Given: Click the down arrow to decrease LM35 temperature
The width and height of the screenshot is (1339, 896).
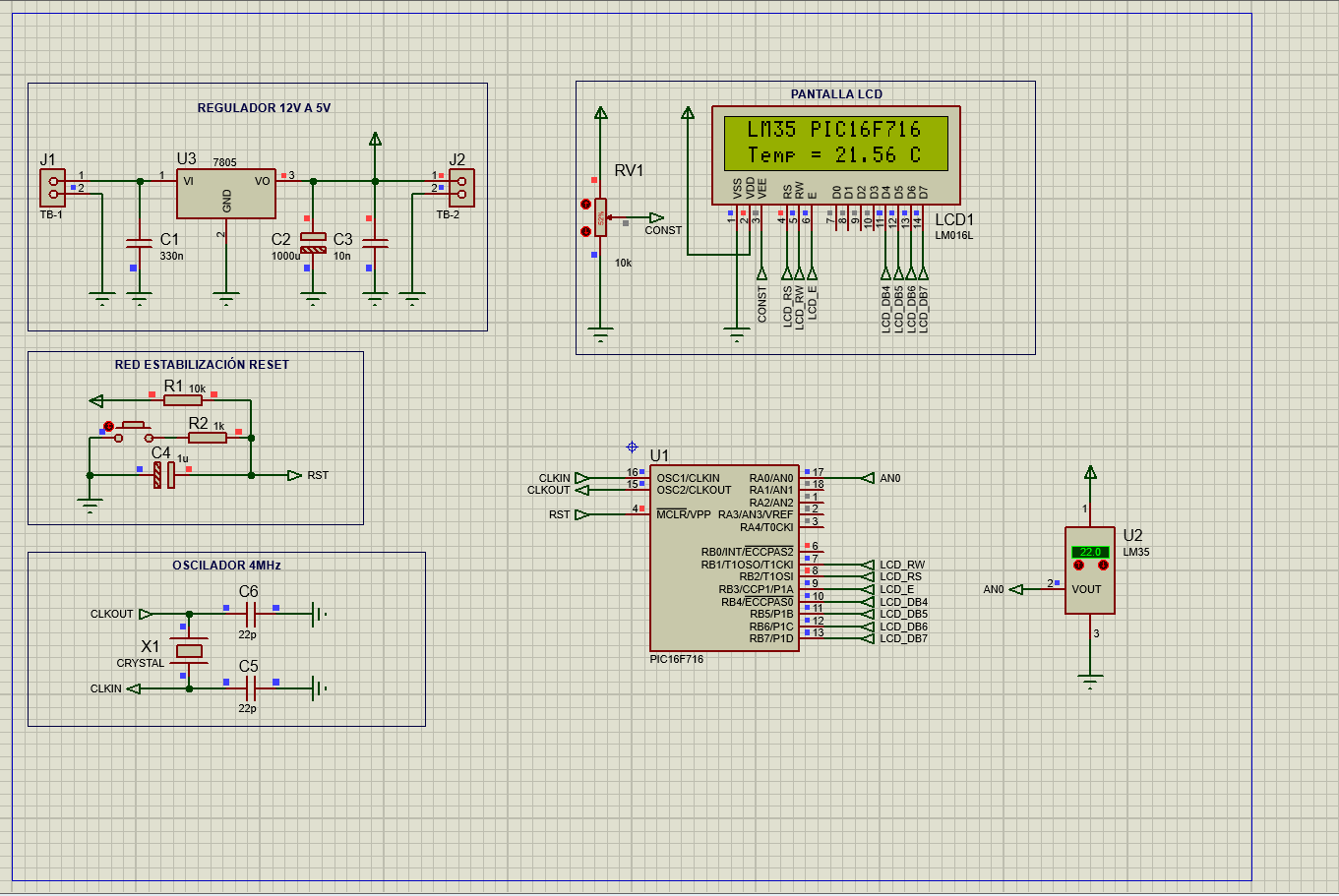Looking at the screenshot, I should tap(1103, 565).
